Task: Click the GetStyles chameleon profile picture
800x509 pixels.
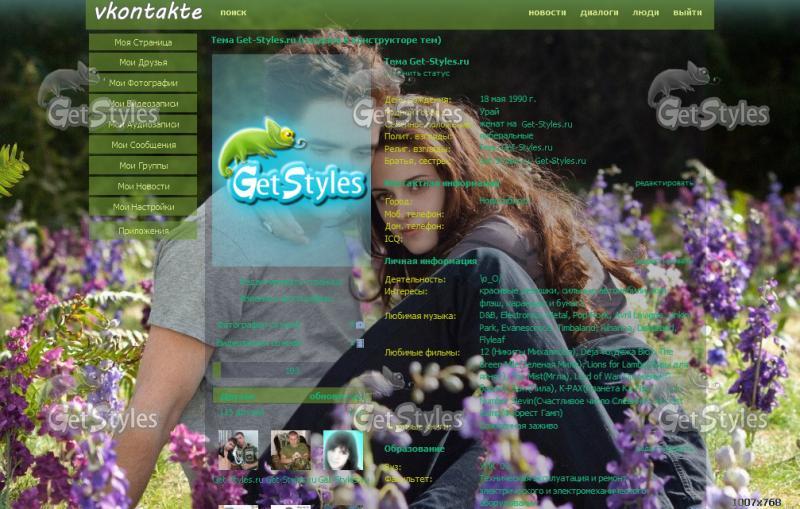Action: [291, 160]
